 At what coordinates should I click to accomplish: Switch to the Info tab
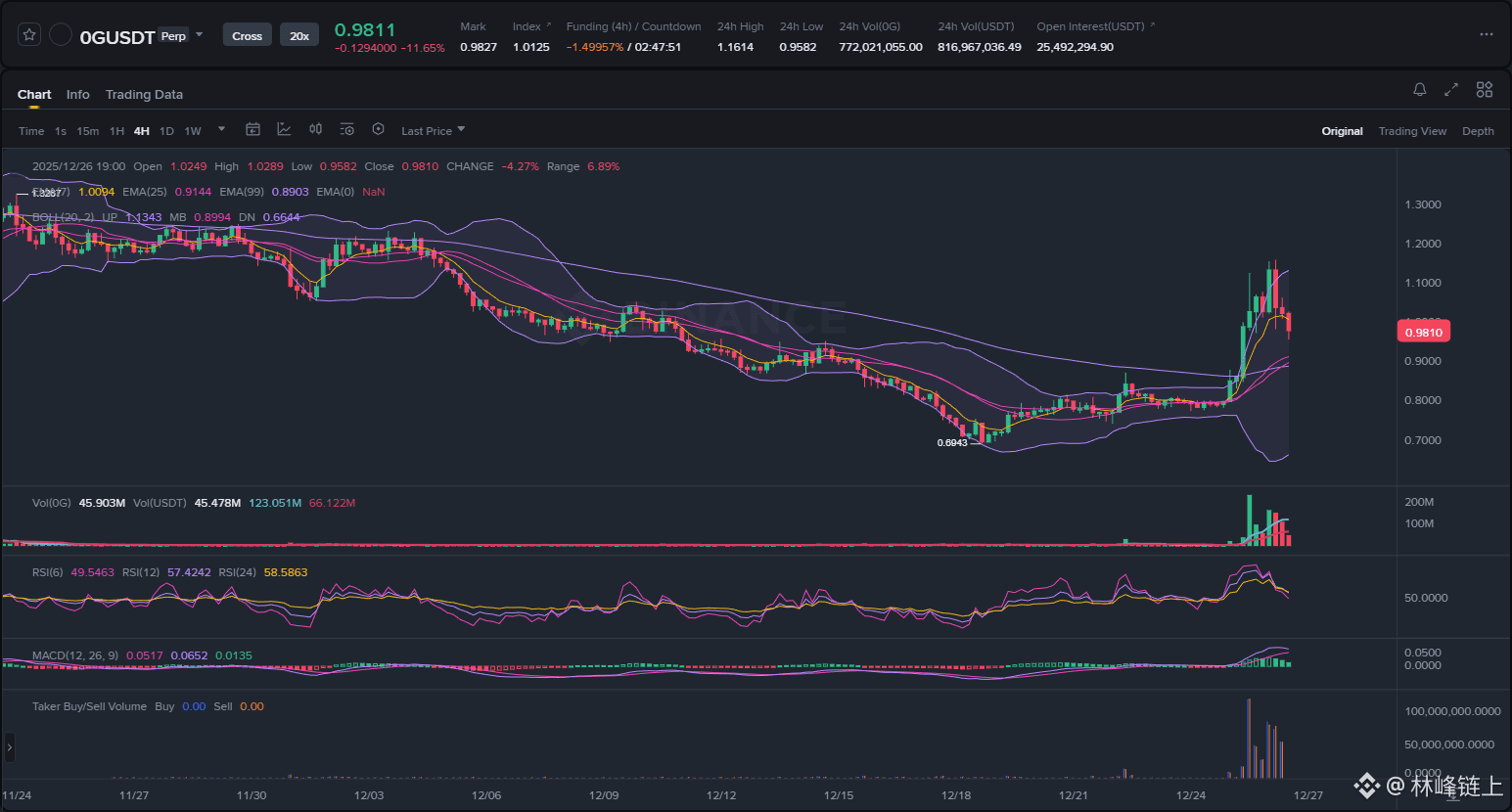coord(78,95)
